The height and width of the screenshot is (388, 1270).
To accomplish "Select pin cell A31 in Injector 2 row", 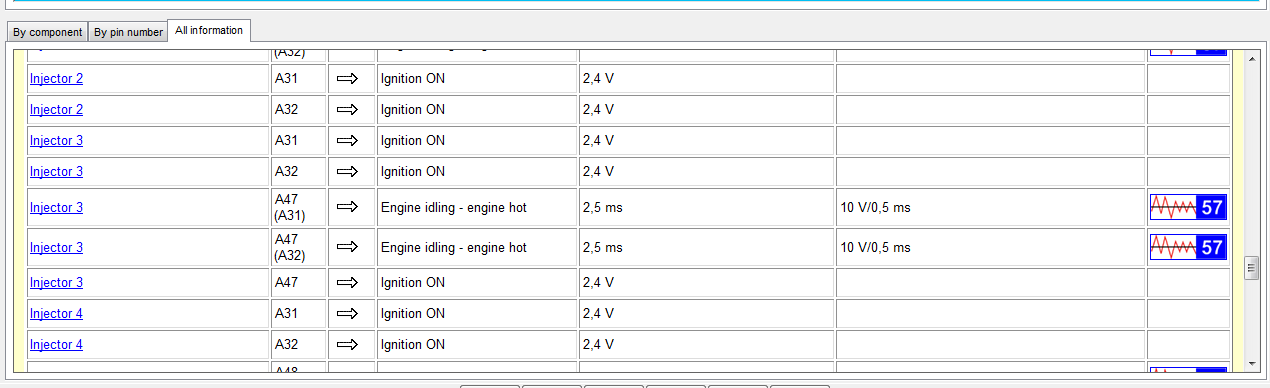I will [299, 78].
